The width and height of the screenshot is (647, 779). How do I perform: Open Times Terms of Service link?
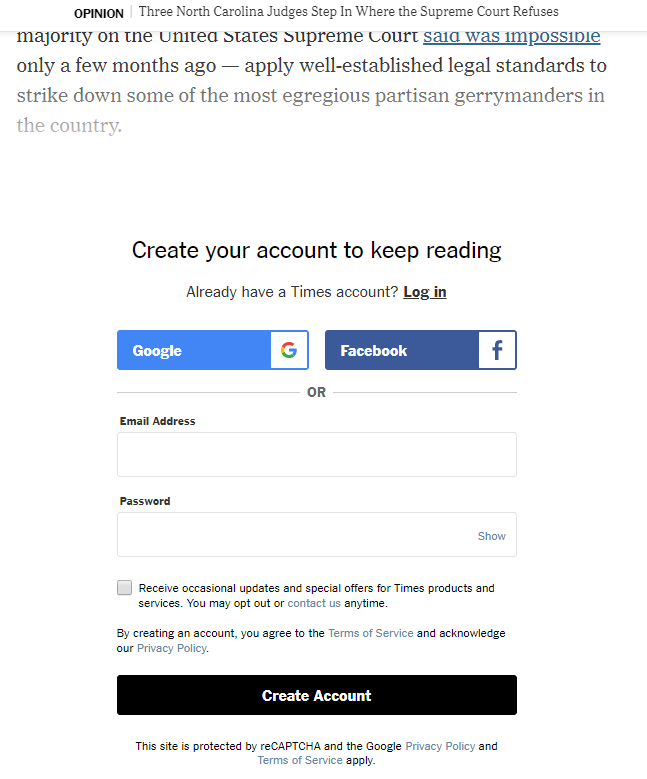pos(371,633)
